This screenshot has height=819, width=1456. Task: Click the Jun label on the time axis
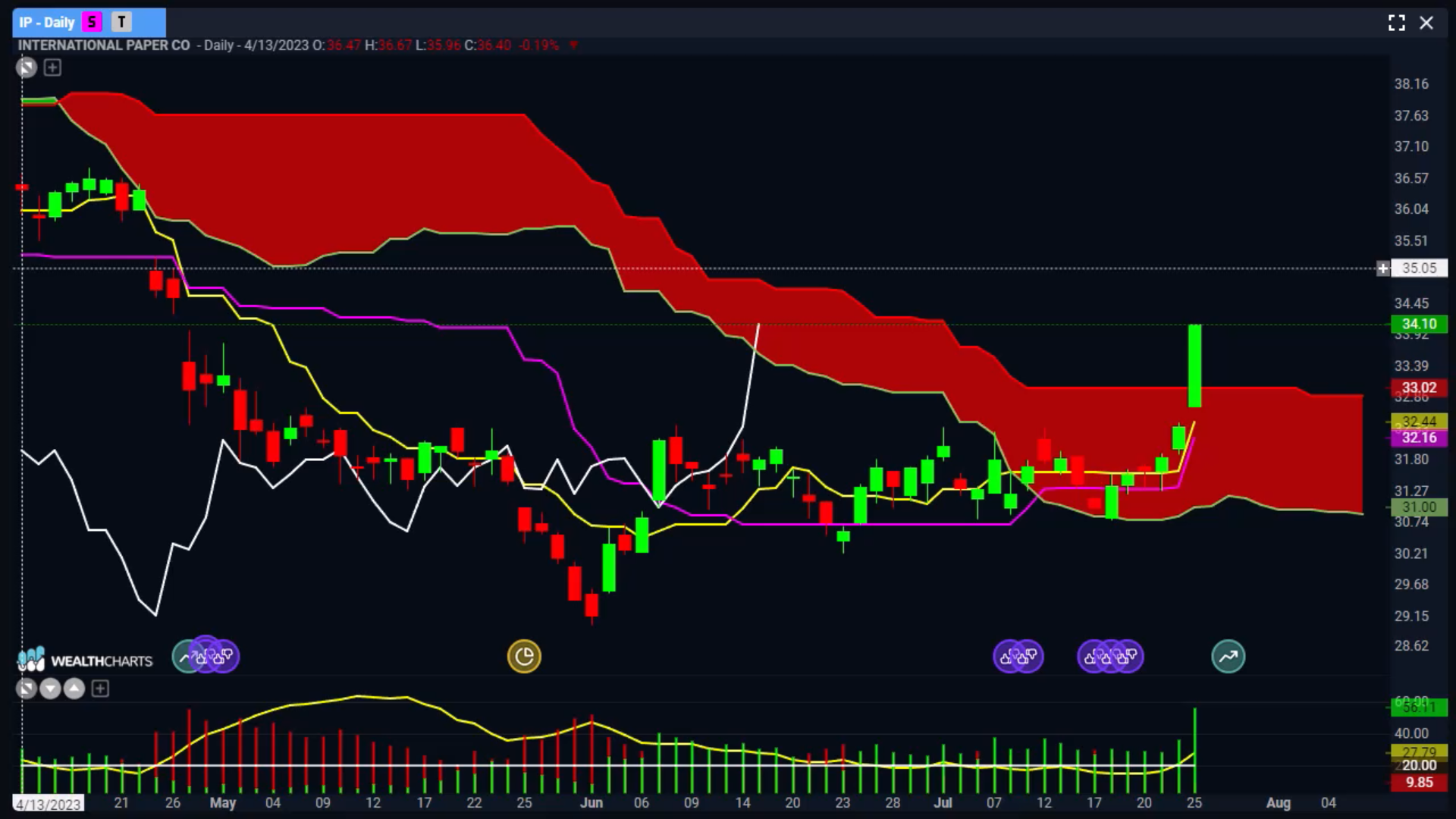point(591,803)
